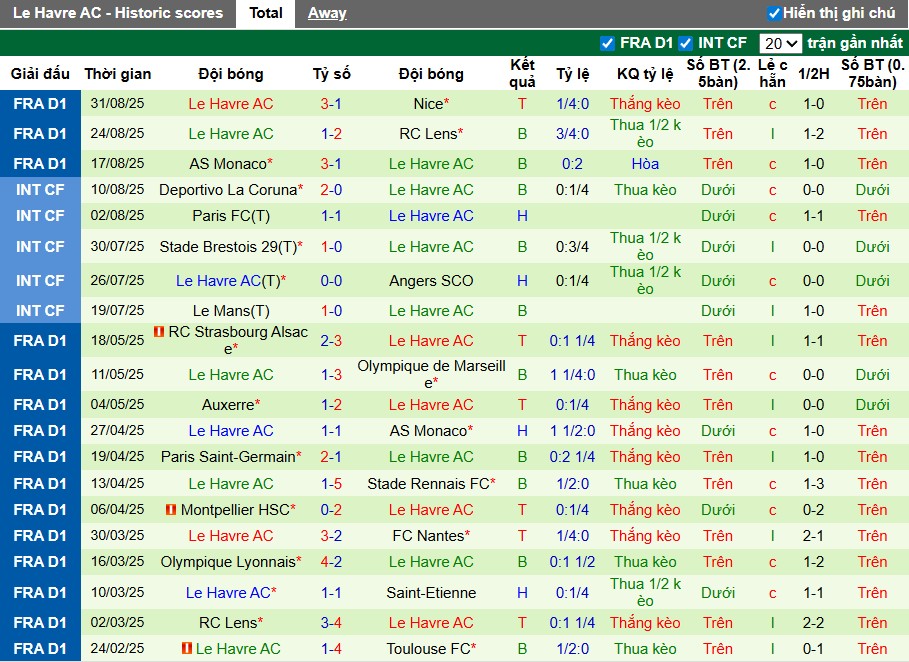Screen dimensions: 909x662
Task: Toggle the 'Hiển thị ghi chú' checkbox
Action: [774, 14]
